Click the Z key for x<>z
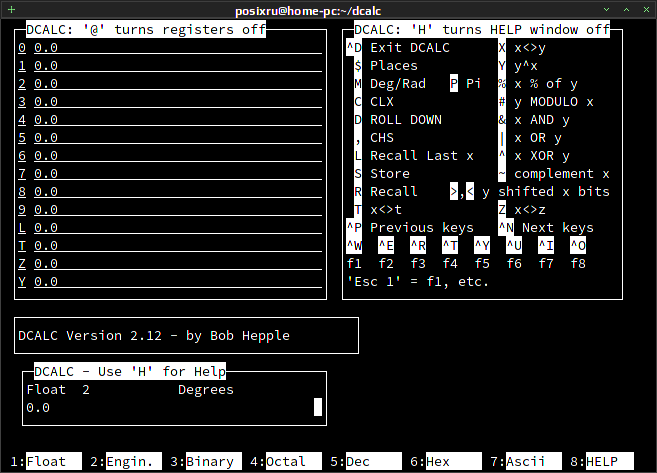The image size is (657, 473). point(502,210)
